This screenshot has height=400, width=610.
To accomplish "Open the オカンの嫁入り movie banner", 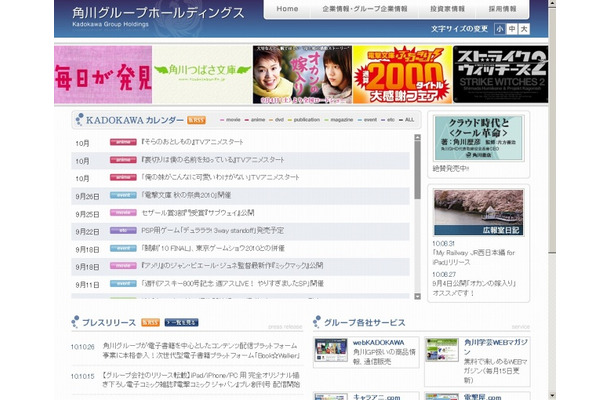I will point(302,74).
